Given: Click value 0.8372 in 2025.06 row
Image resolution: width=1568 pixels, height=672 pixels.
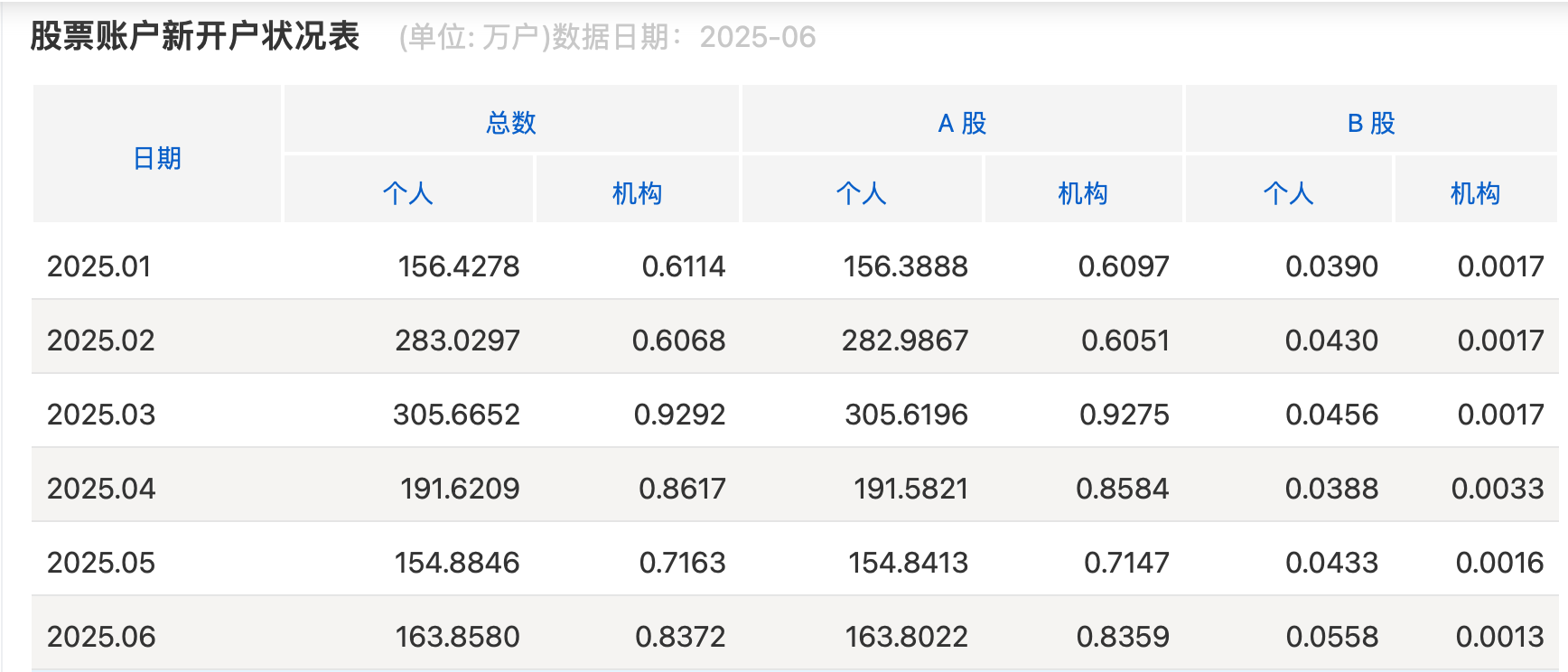Looking at the screenshot, I should click(x=681, y=637).
